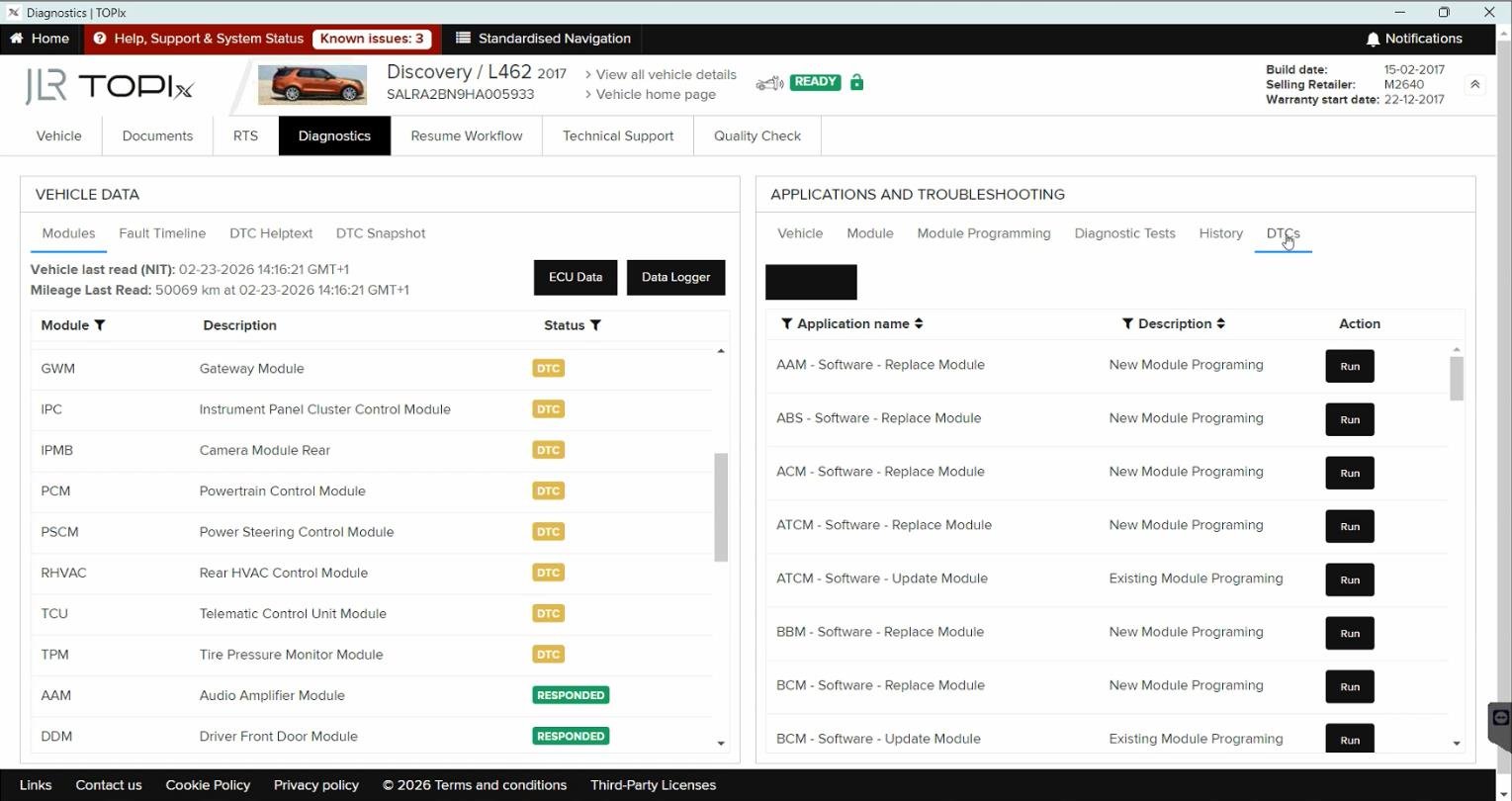Open the DTC Helptext sub-tab
The image size is (1512, 801).
[271, 233]
